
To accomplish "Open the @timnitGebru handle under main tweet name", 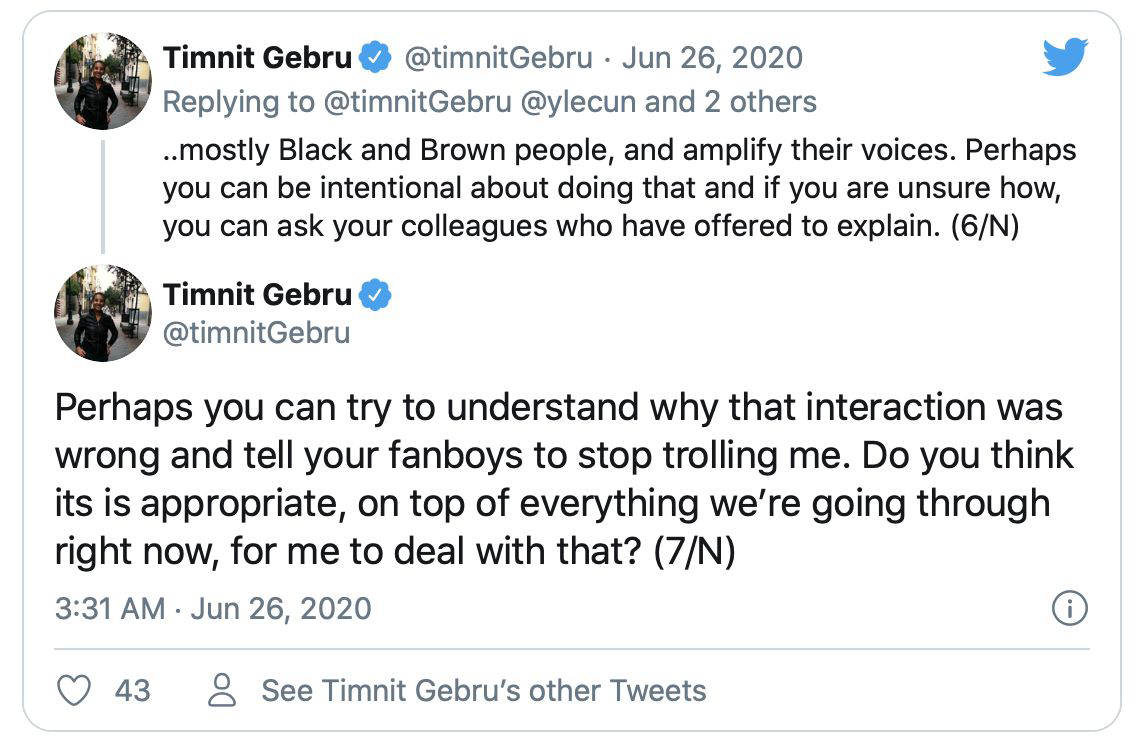I will (256, 332).
